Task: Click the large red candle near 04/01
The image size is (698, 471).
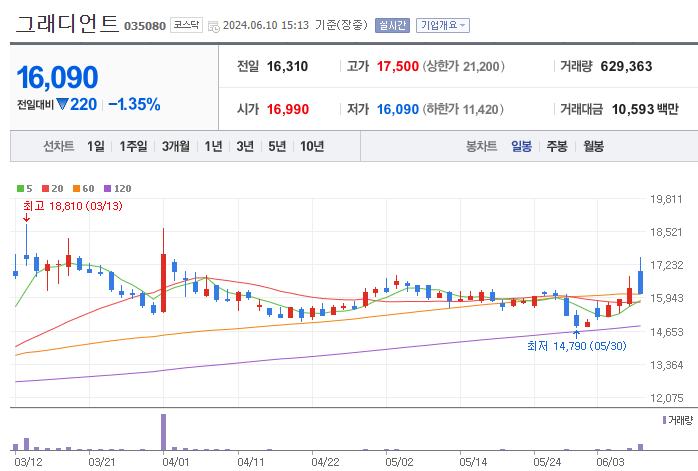Action: 163,283
